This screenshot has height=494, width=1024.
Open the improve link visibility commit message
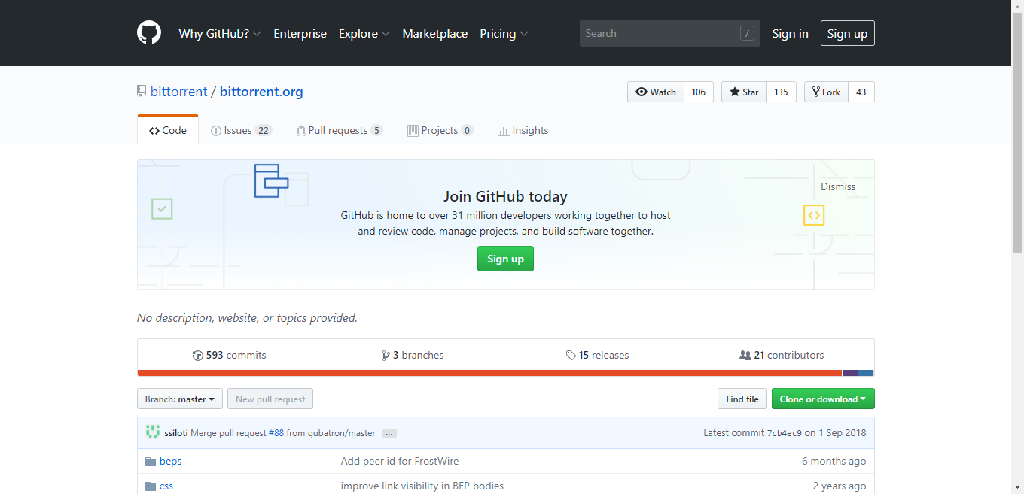pyautogui.click(x=422, y=486)
